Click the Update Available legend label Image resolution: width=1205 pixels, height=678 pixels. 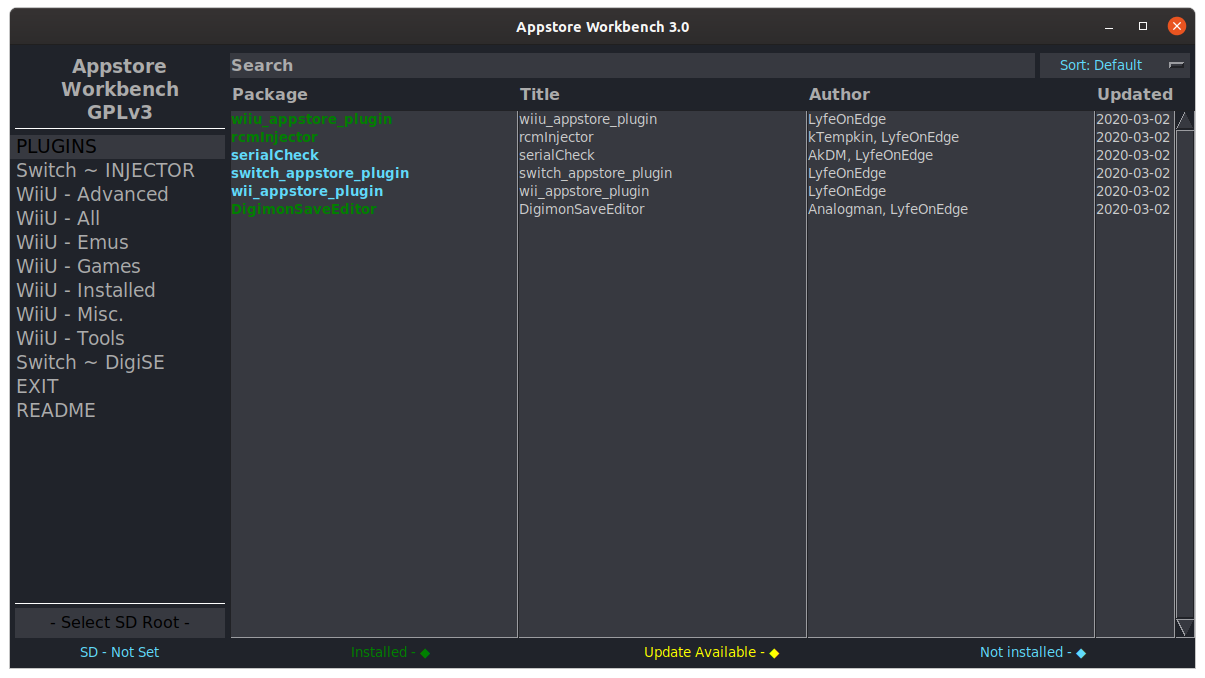(x=711, y=652)
